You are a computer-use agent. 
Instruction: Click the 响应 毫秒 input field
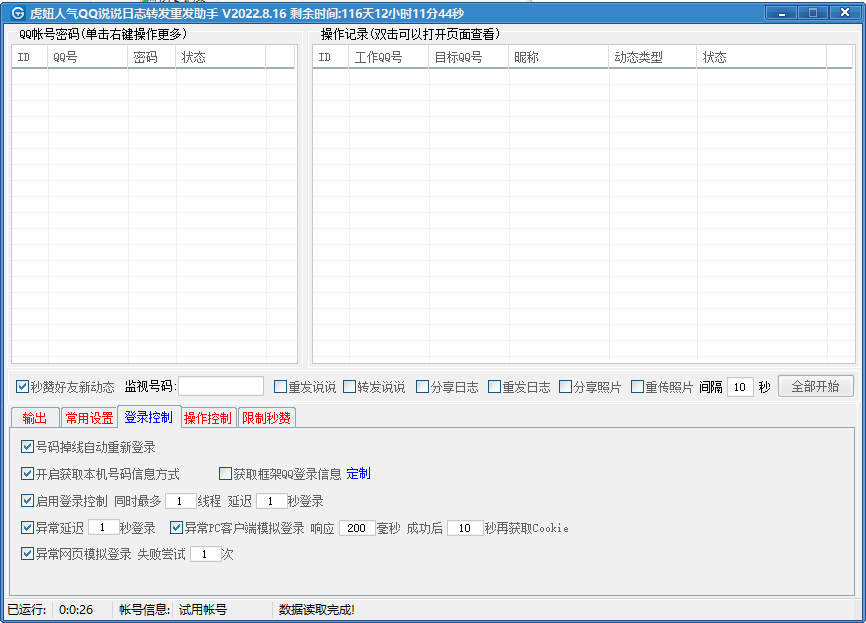click(357, 528)
